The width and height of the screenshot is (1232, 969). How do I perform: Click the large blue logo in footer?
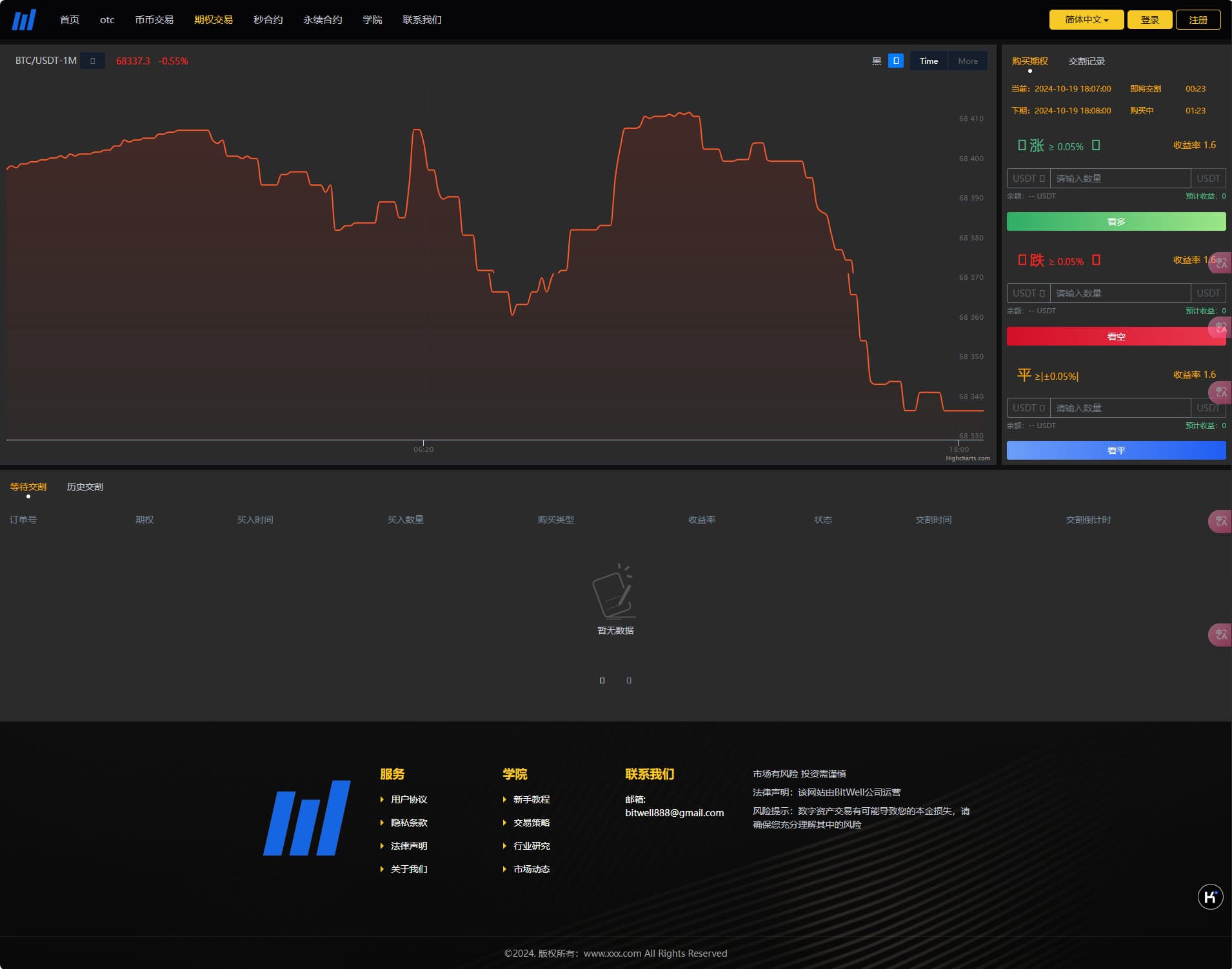pos(307,818)
